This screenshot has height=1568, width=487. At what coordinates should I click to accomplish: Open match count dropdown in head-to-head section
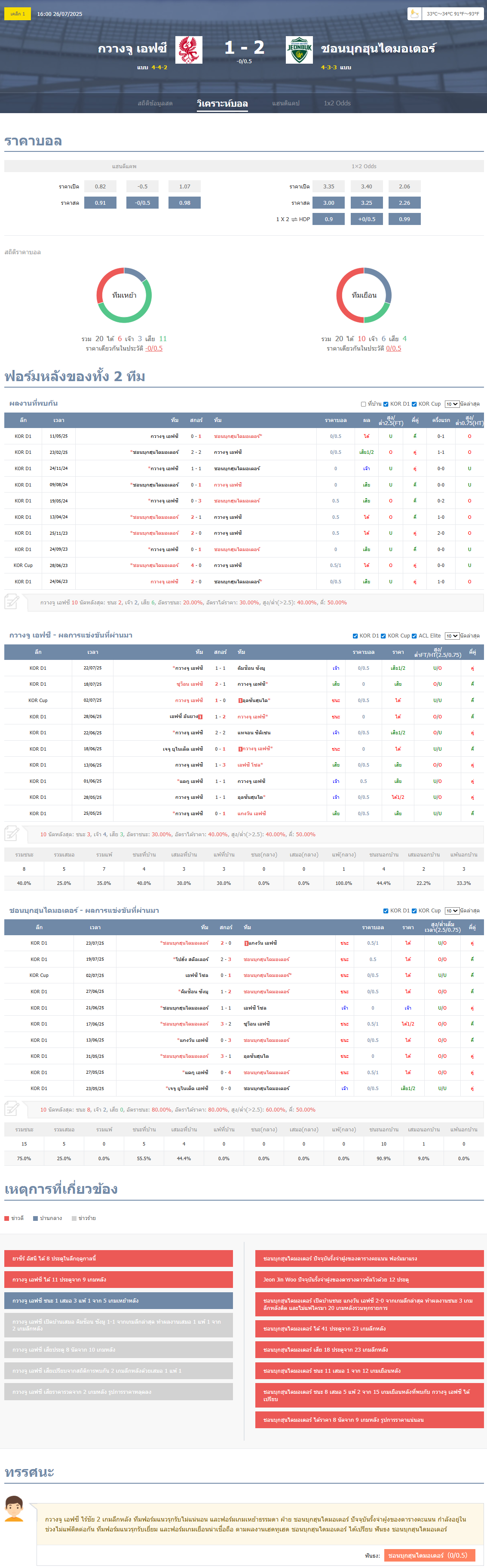tap(452, 404)
